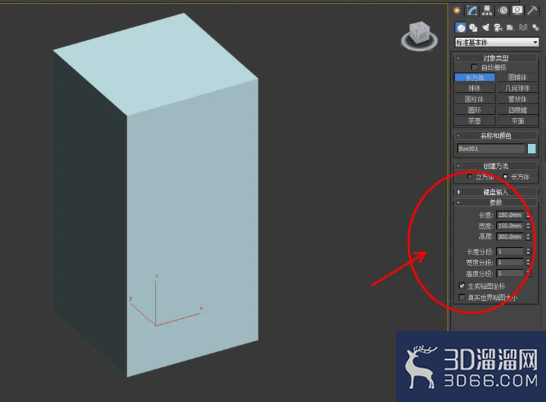Select the Systems category icon
Image resolution: width=546 pixels, height=402 pixels.
pyautogui.click(x=535, y=28)
